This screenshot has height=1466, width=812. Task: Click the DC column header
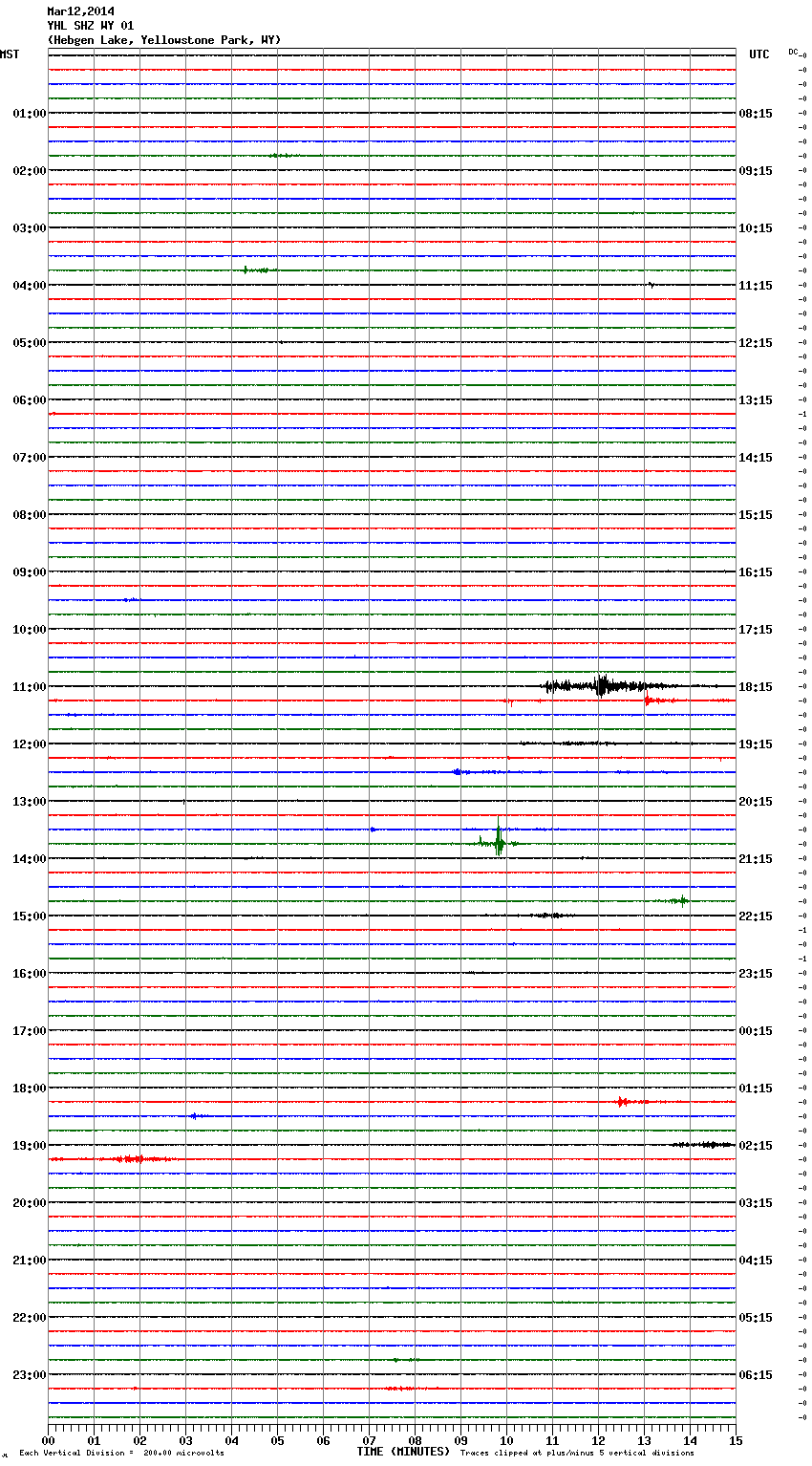point(793,52)
